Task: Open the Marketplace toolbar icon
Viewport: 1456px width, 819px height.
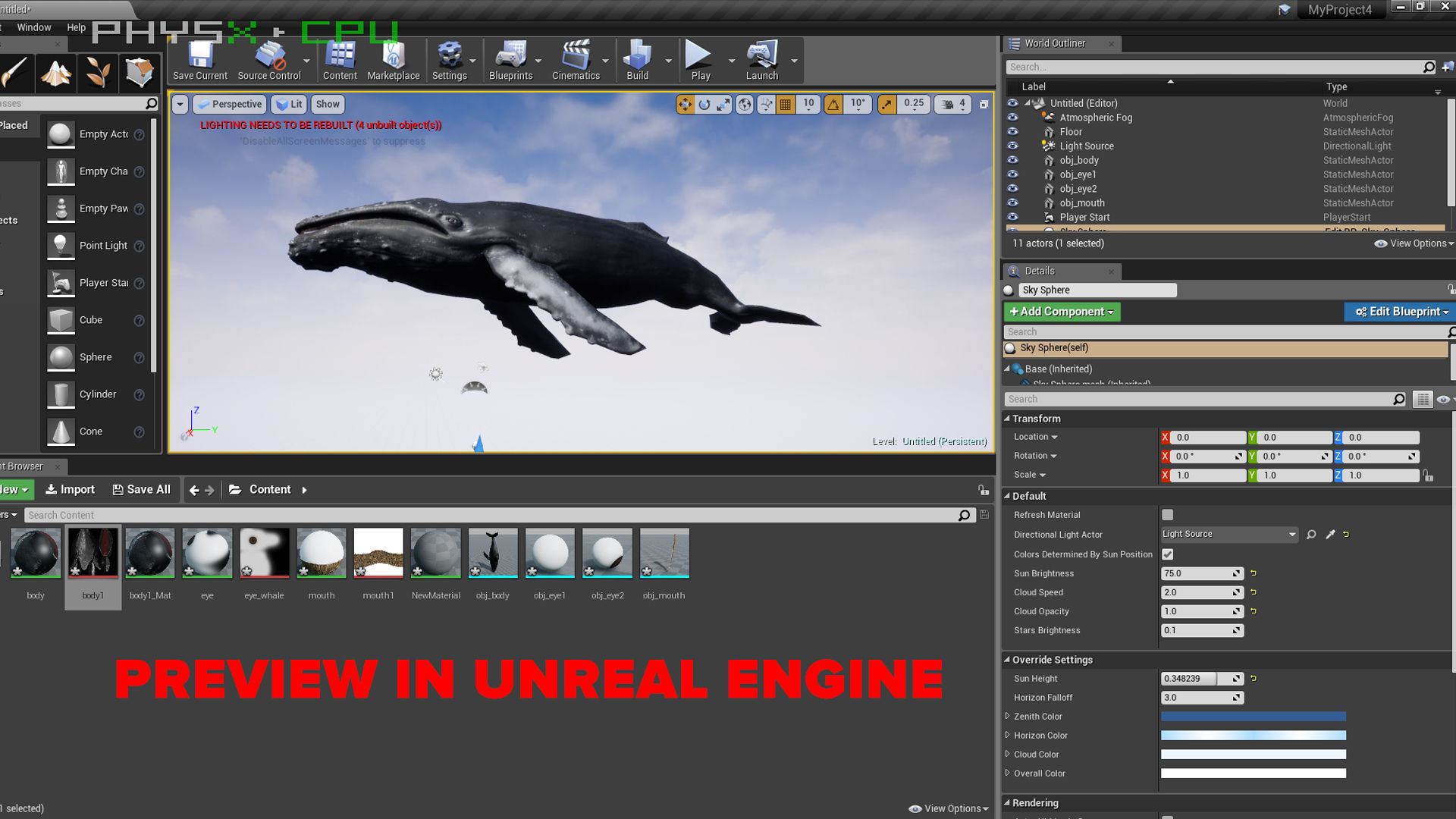Action: (393, 61)
